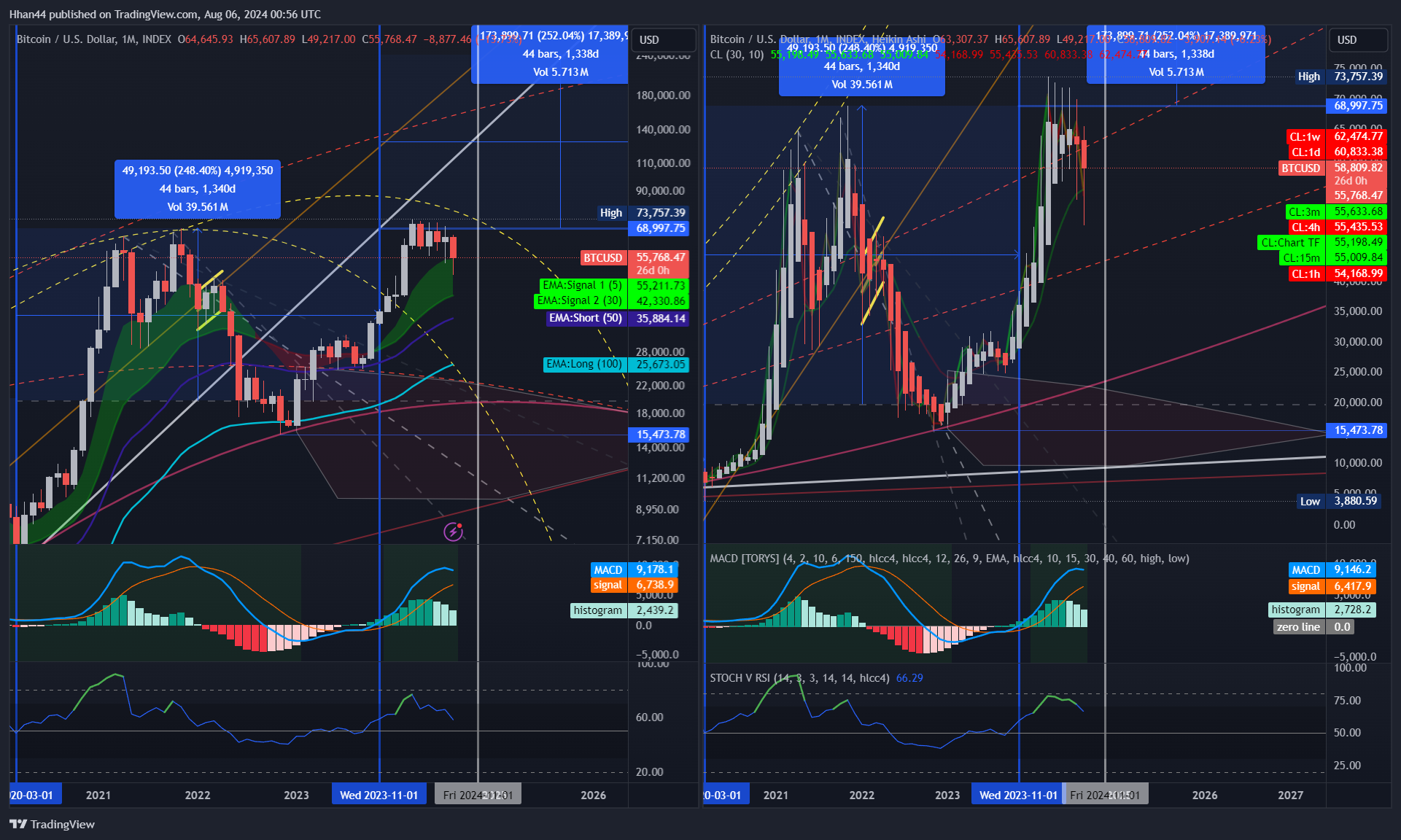Click the 'EMA:Long (100)' price label

(584, 364)
